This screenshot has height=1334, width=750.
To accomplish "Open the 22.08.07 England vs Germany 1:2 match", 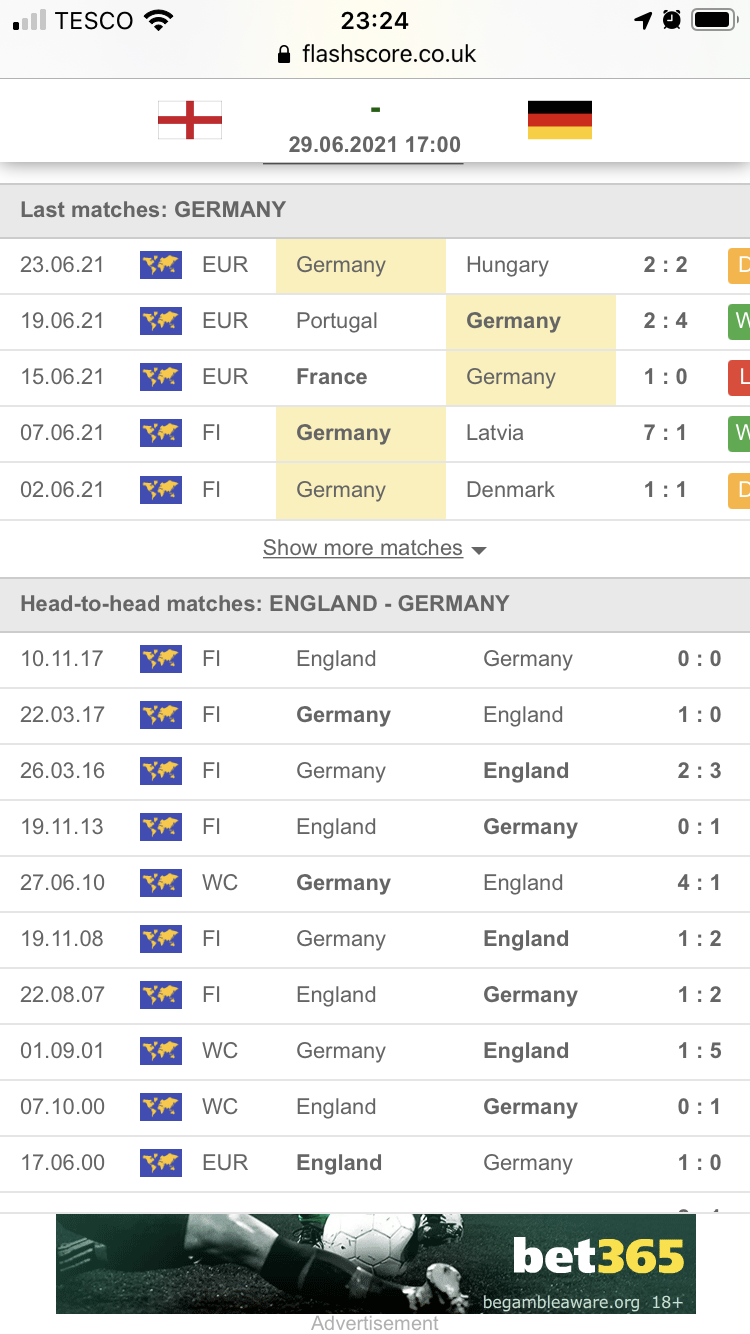I will click(x=375, y=996).
